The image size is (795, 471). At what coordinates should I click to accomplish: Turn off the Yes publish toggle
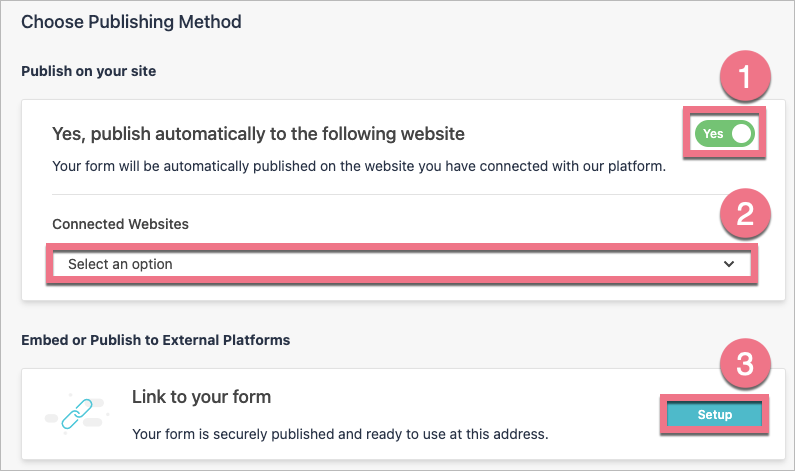click(725, 133)
